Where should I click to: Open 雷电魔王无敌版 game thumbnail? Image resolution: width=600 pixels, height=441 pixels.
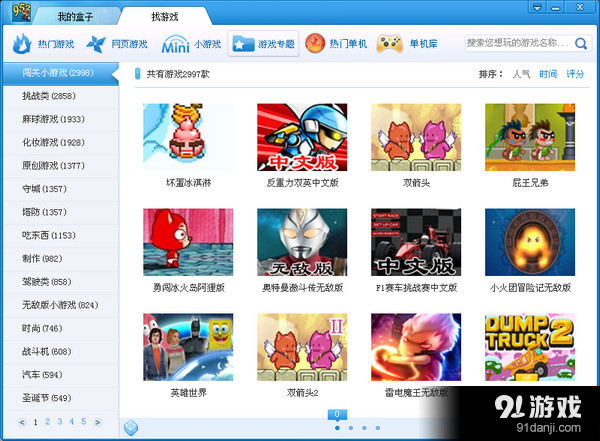tap(416, 347)
